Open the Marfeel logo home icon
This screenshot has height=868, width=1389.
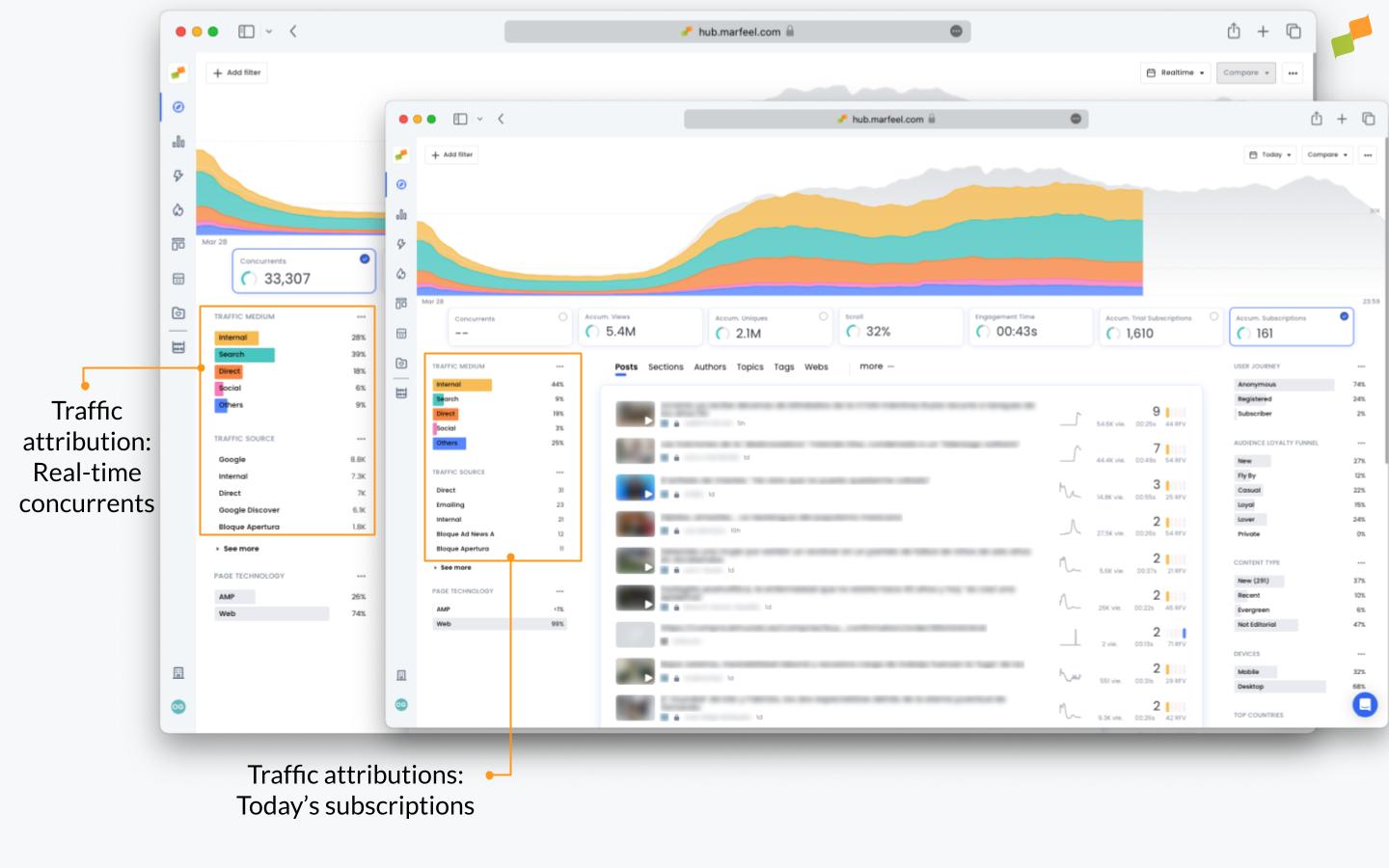(x=401, y=152)
